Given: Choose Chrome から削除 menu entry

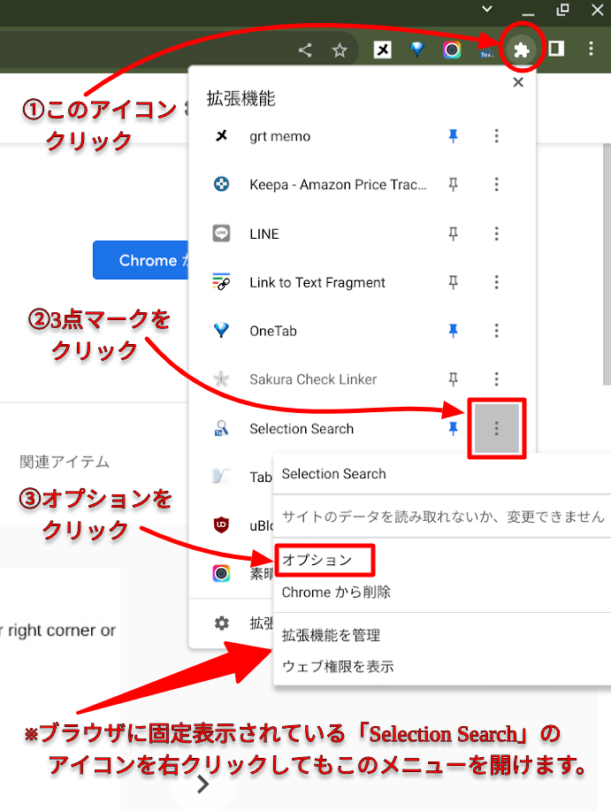Looking at the screenshot, I should coord(336,592).
